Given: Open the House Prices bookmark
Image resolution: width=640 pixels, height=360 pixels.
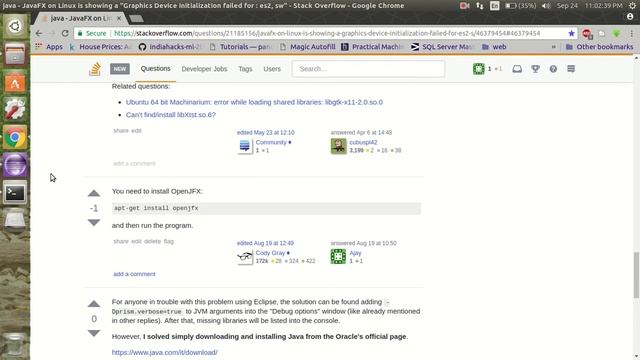Looking at the screenshot, I should point(100,47).
